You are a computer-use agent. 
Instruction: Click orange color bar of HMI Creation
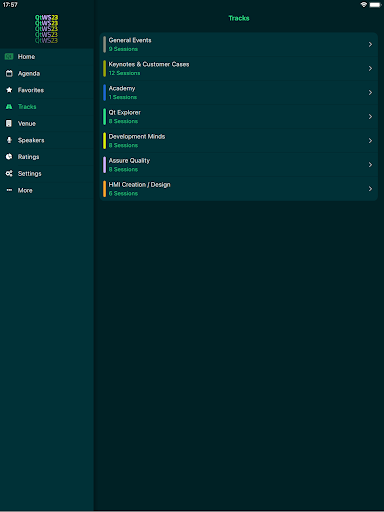pos(104,189)
